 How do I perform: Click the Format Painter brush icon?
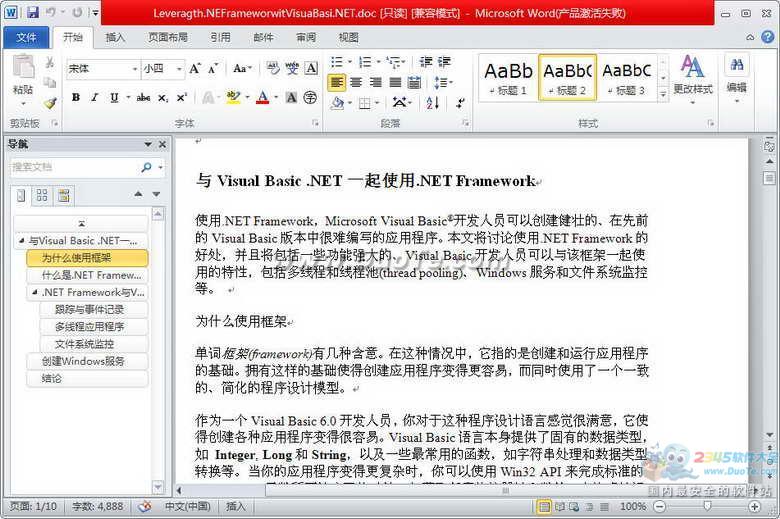tap(49, 102)
